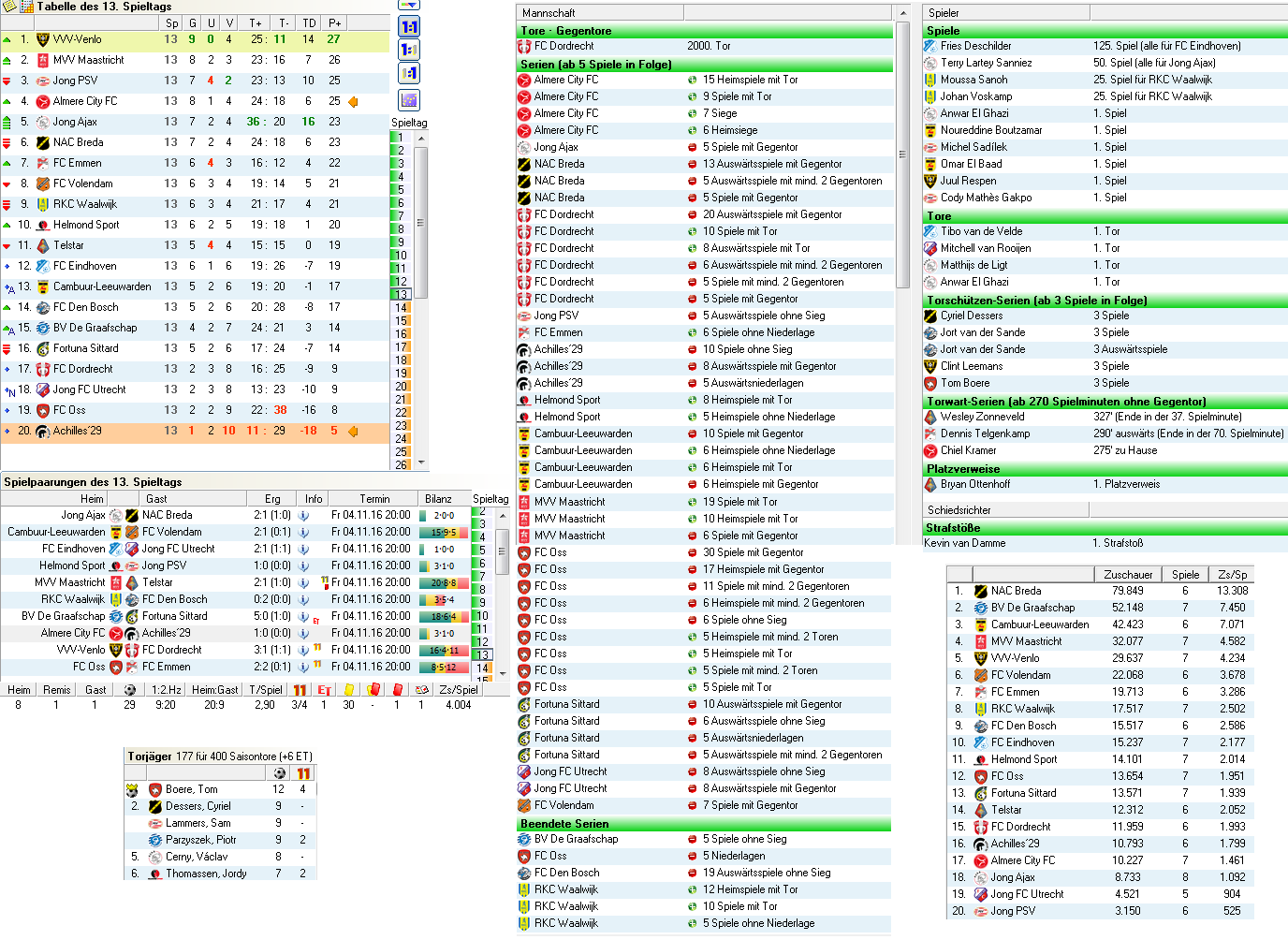
Task: Click the orange arrow marker on the Achilles'29 row
Action: [353, 431]
